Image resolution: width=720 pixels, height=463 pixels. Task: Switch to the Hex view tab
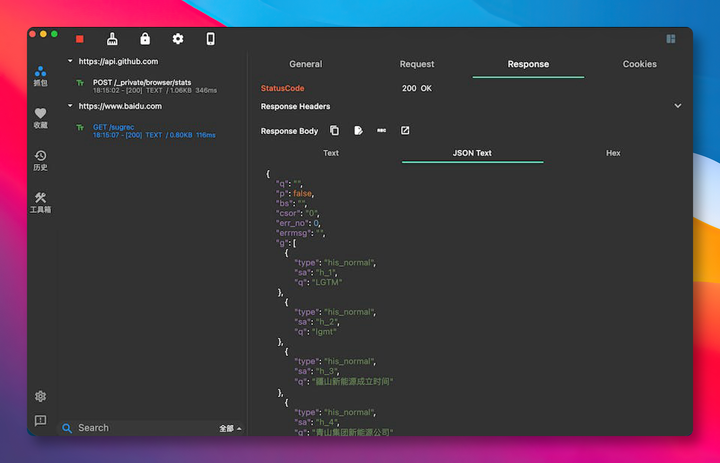point(613,153)
